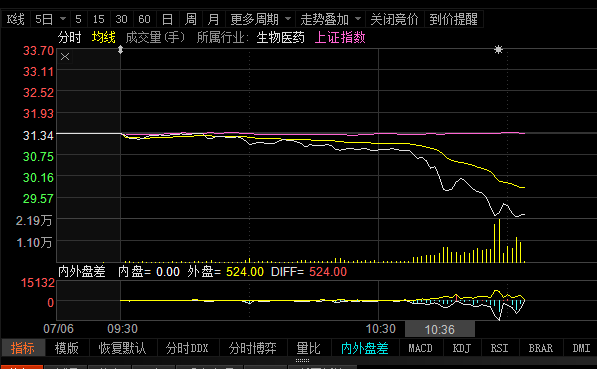The width and height of the screenshot is (597, 369).
Task: Click the 分时 legend label
Action: click(70, 38)
